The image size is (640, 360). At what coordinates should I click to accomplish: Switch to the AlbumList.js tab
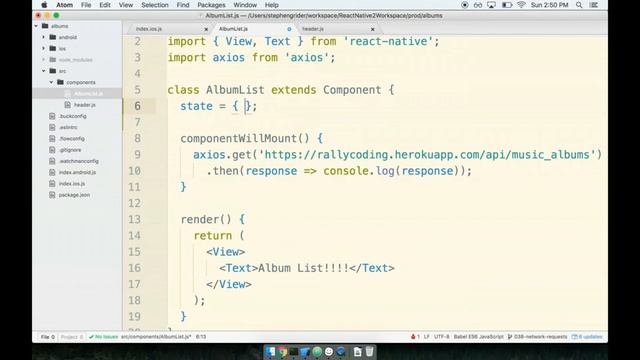pos(233,29)
